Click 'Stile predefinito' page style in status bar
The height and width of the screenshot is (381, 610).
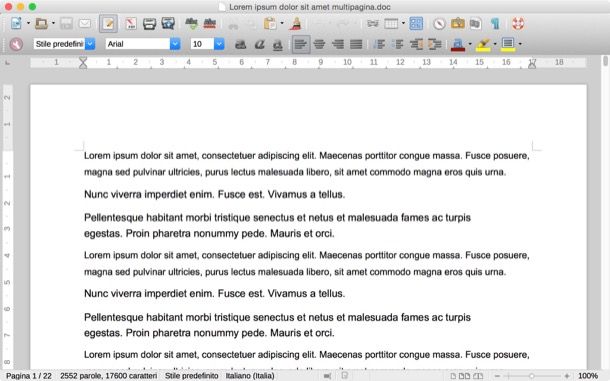click(191, 376)
